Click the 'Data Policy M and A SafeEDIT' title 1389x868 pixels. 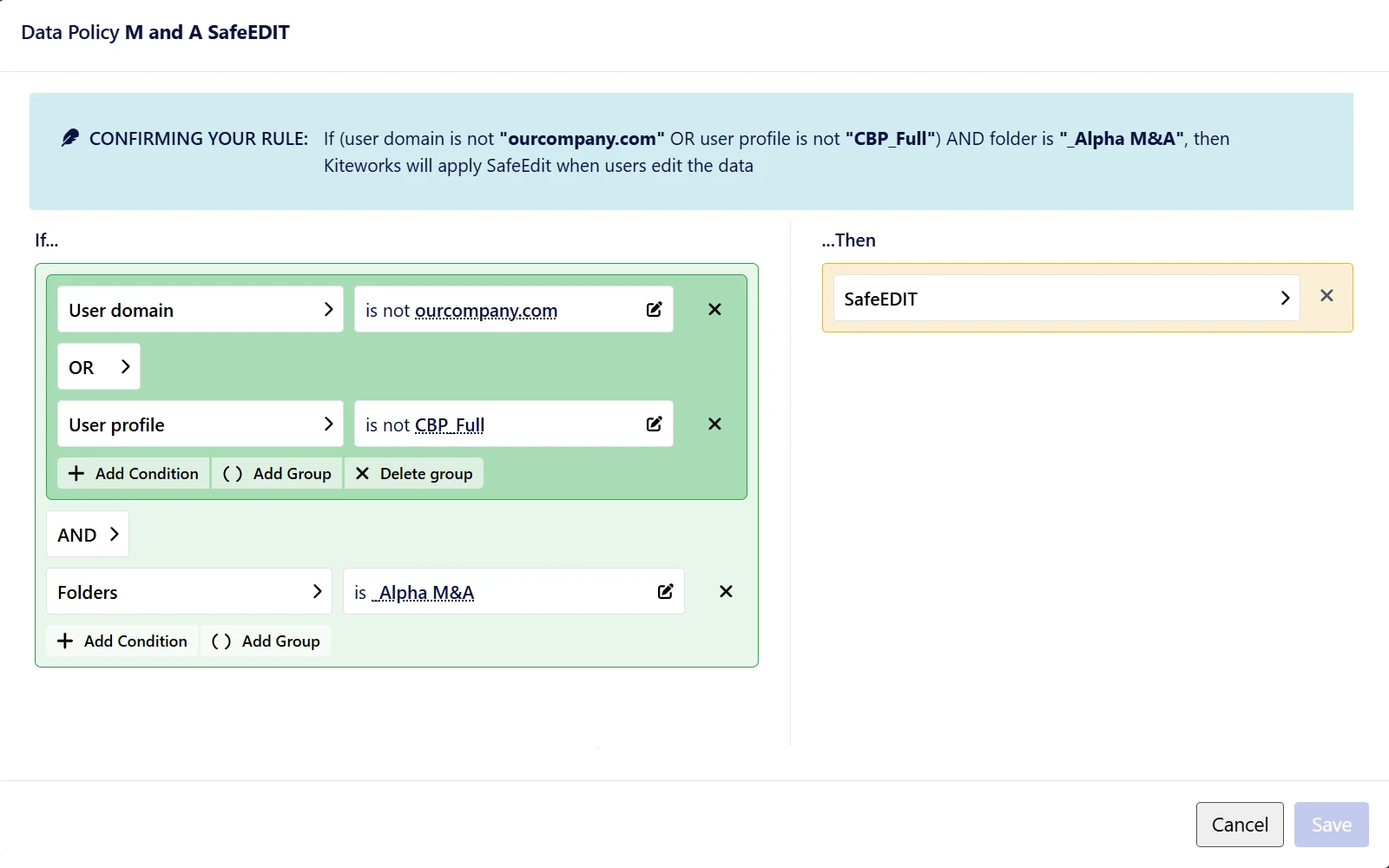click(x=155, y=32)
